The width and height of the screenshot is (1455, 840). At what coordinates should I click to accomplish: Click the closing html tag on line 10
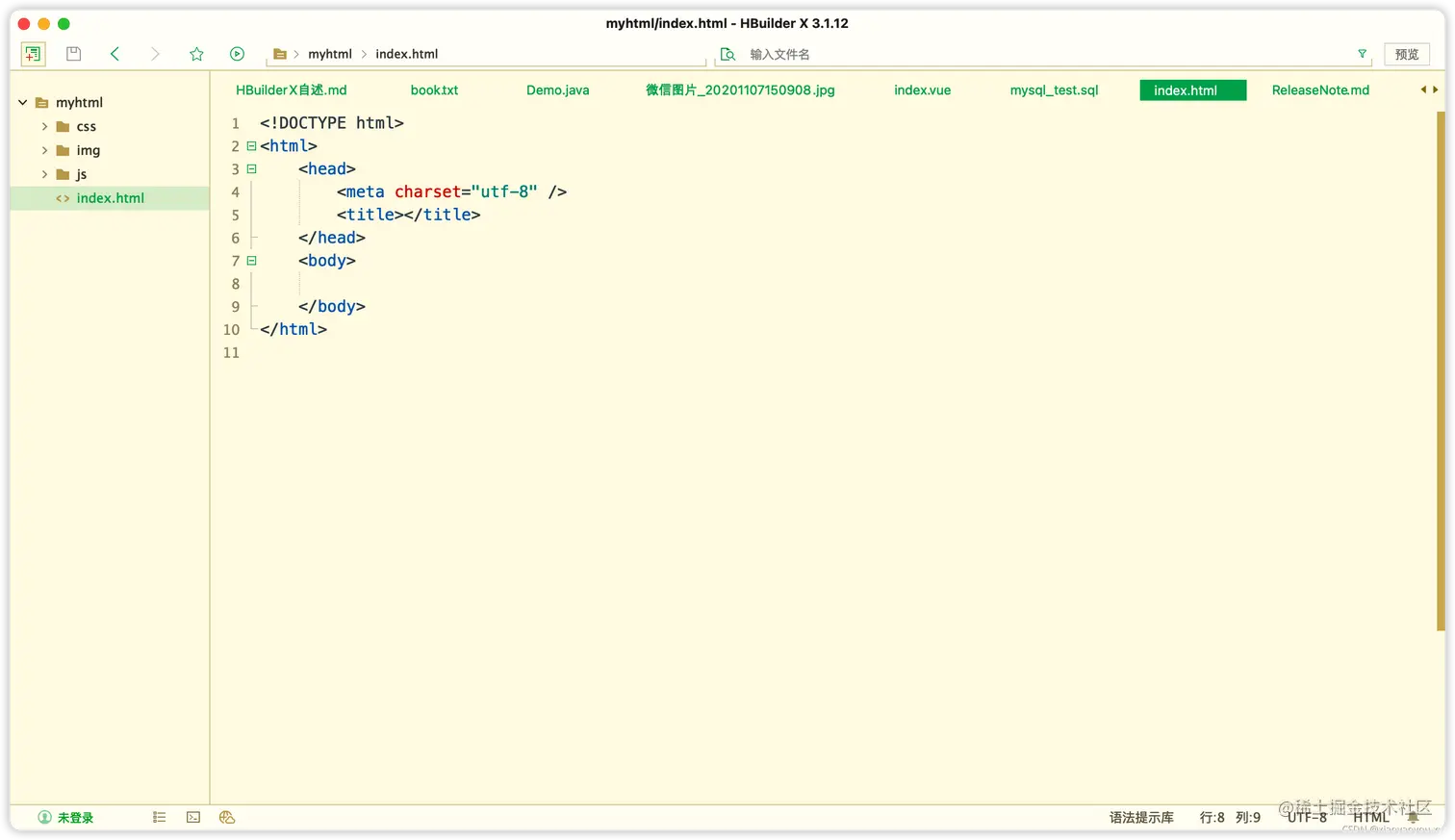[x=294, y=329]
